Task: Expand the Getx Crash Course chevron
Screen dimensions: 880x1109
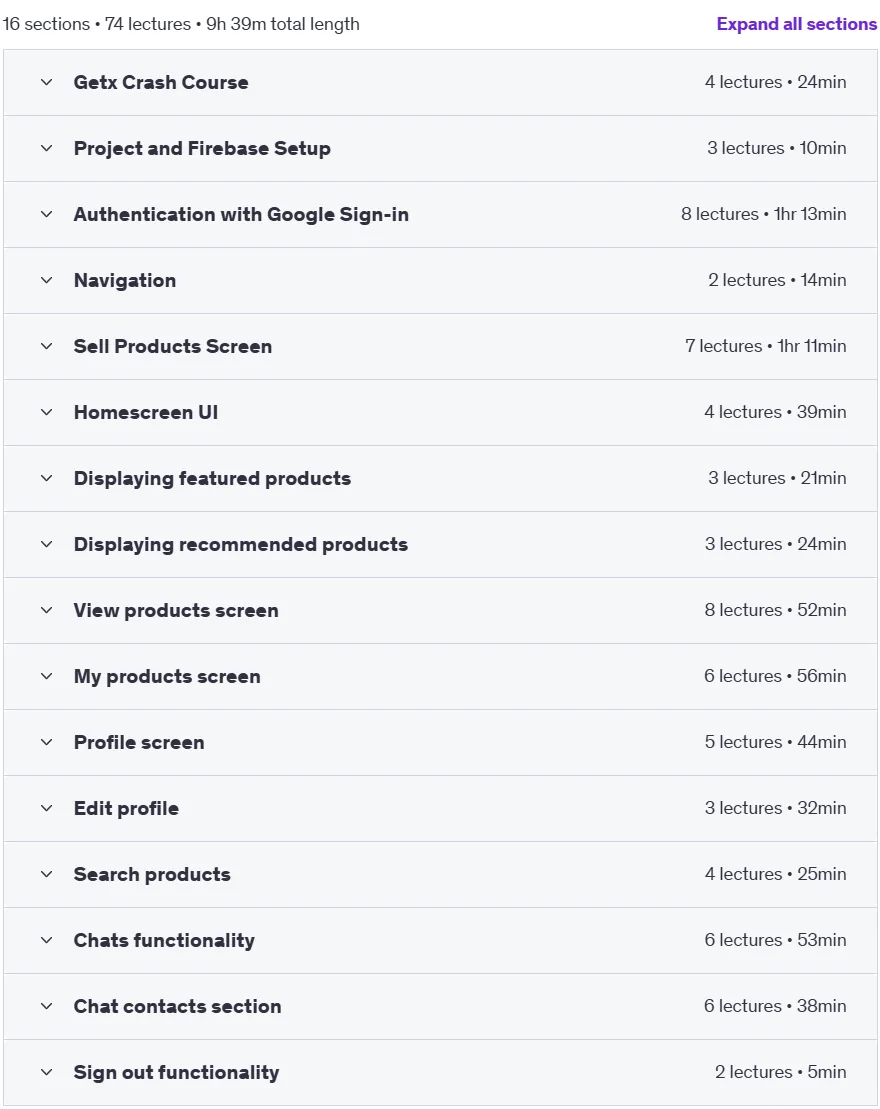Action: click(47, 82)
